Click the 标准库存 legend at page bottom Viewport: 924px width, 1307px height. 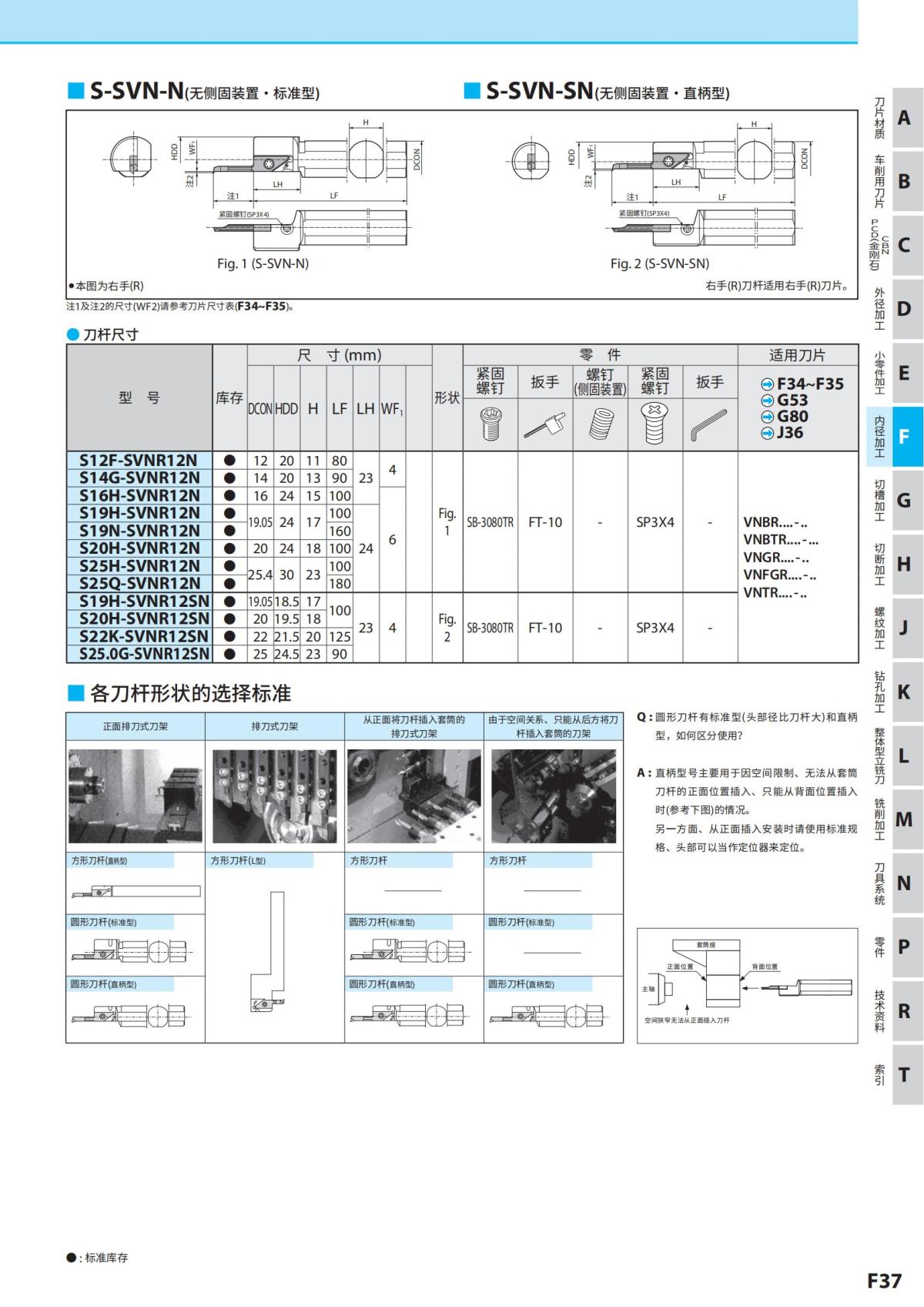coord(97,1258)
